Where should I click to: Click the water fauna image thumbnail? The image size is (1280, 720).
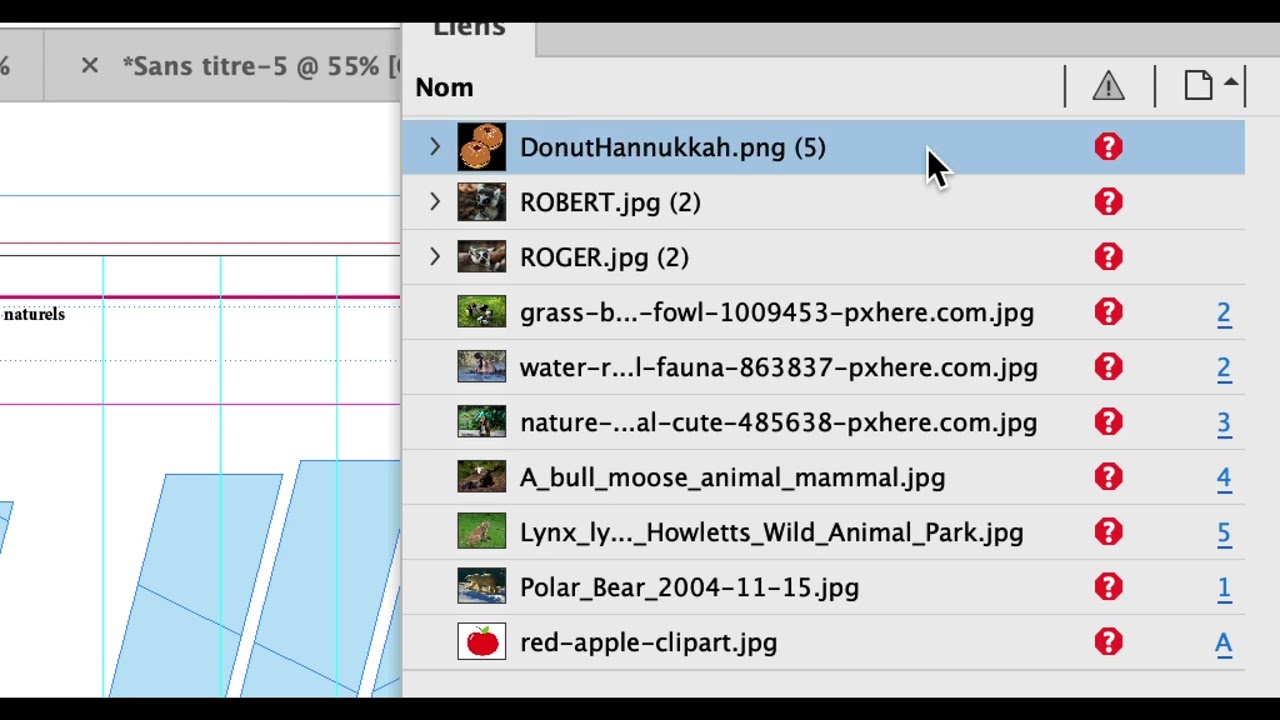coord(482,367)
